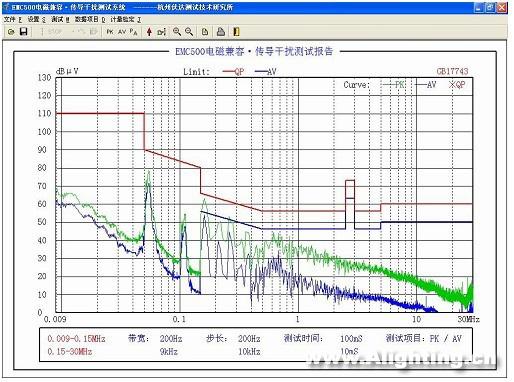Click the AV curve legend entry
The height and width of the screenshot is (382, 514).
426,85
